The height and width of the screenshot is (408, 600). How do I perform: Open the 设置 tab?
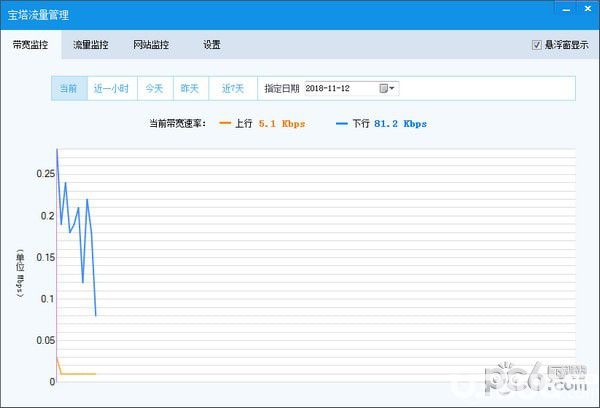click(x=212, y=45)
